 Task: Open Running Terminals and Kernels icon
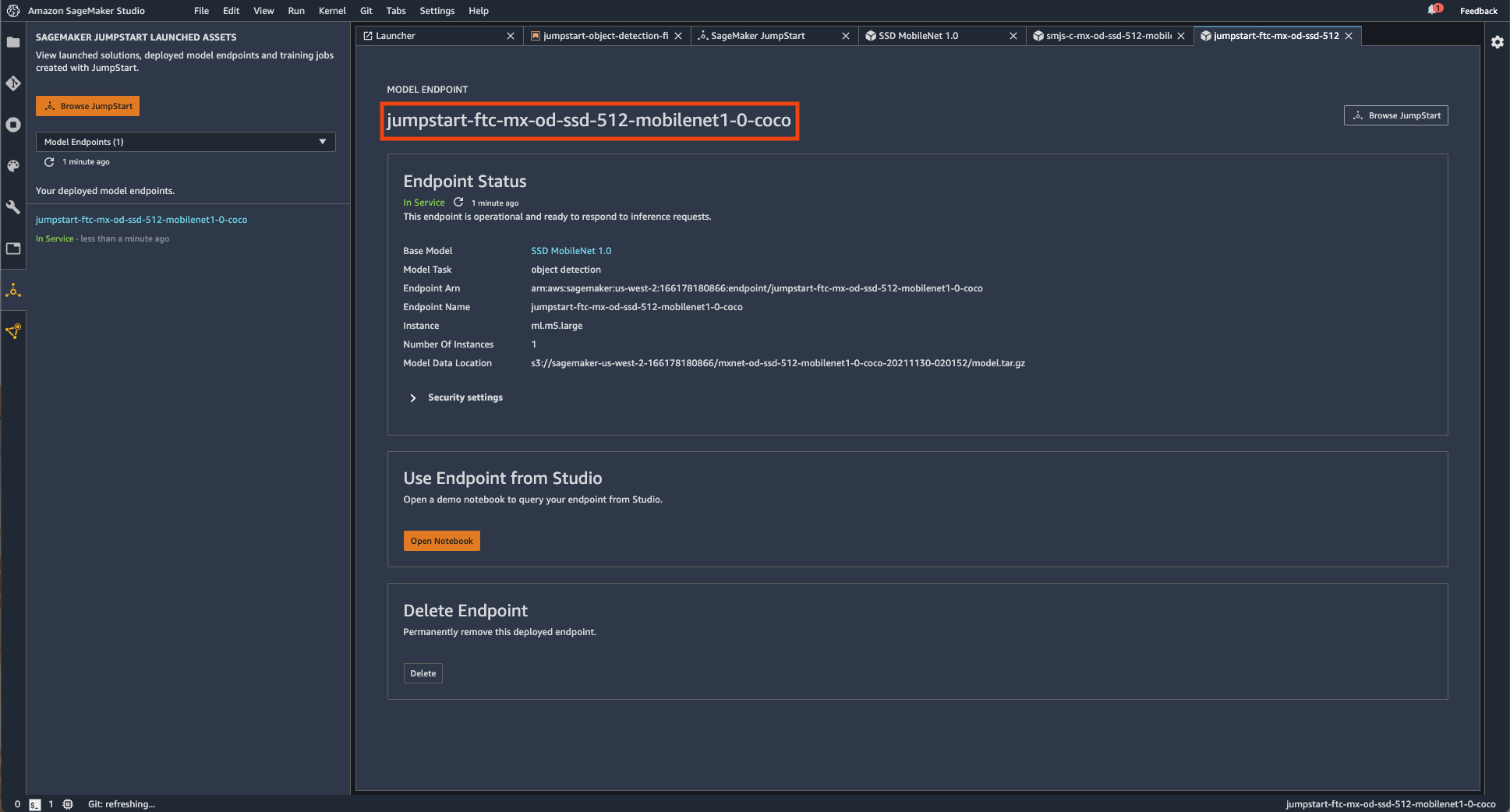pos(13,125)
